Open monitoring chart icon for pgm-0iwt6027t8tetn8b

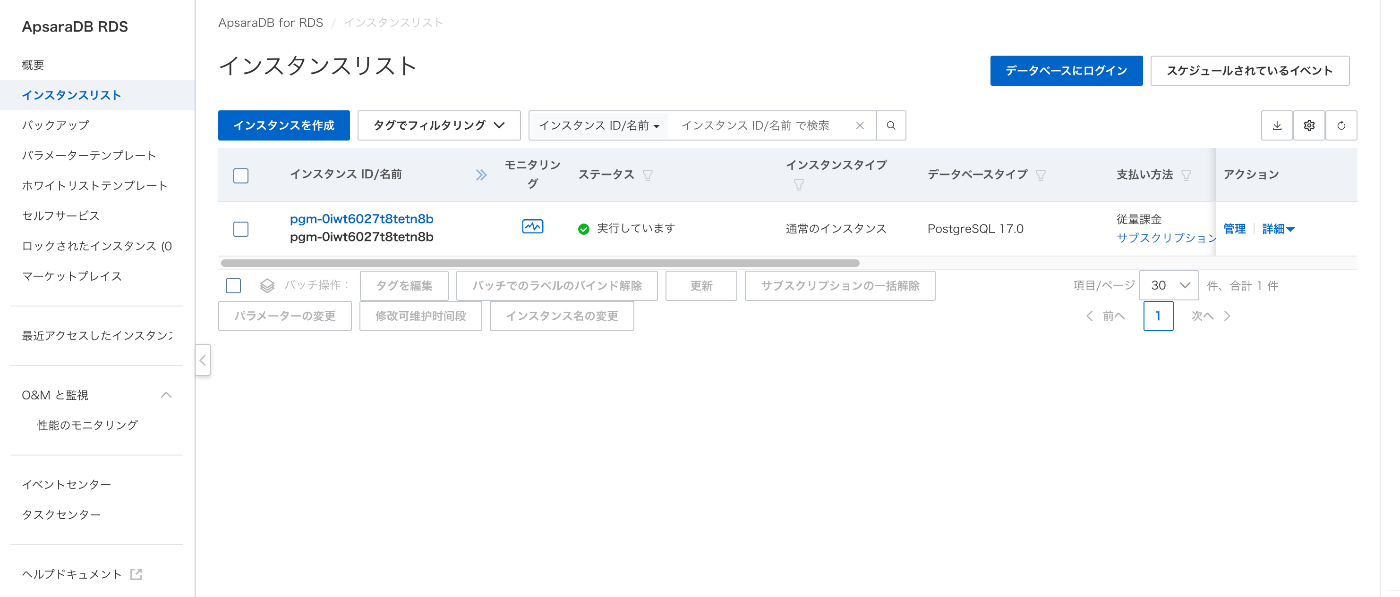[532, 227]
